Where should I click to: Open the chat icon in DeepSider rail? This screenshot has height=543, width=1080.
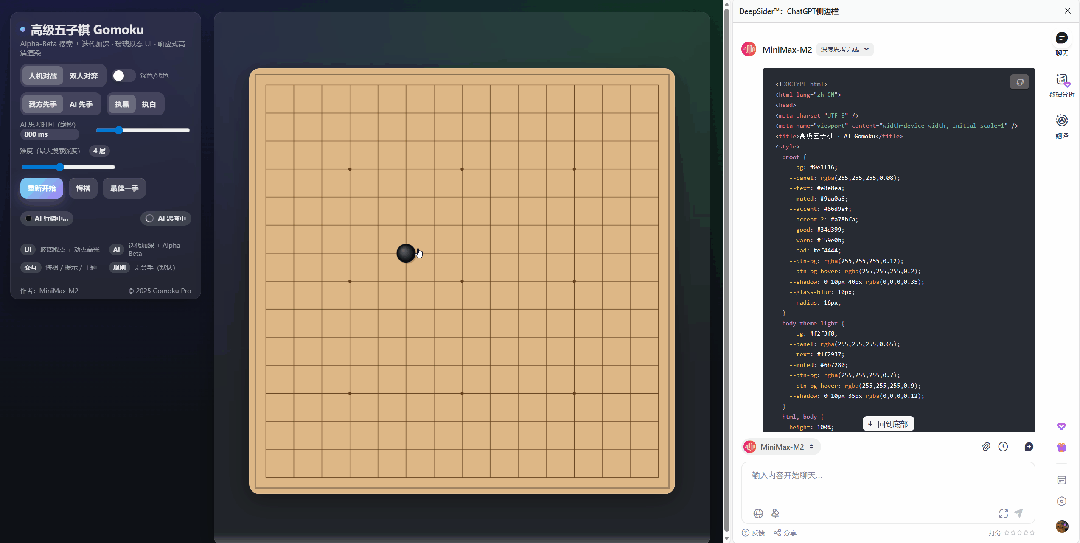pos(1061,39)
